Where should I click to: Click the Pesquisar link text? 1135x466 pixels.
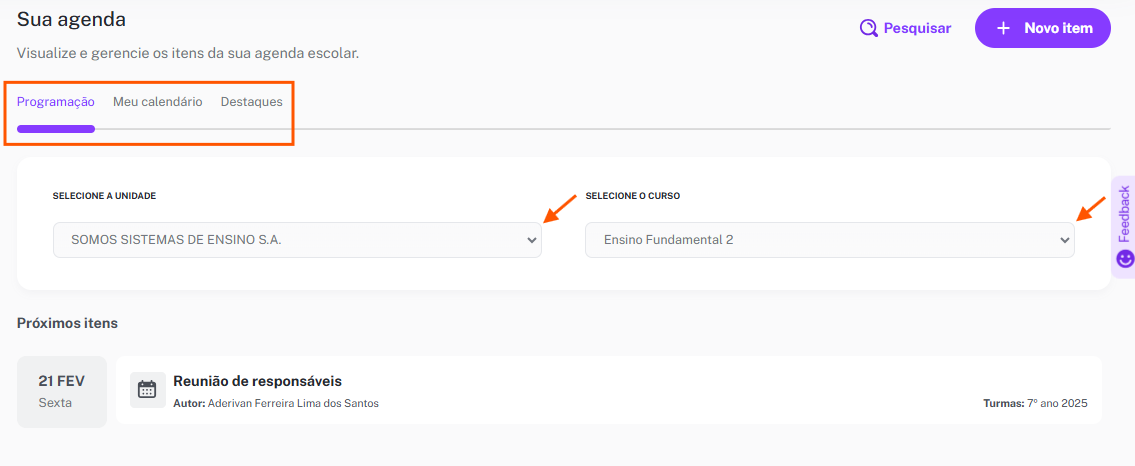tap(917, 28)
